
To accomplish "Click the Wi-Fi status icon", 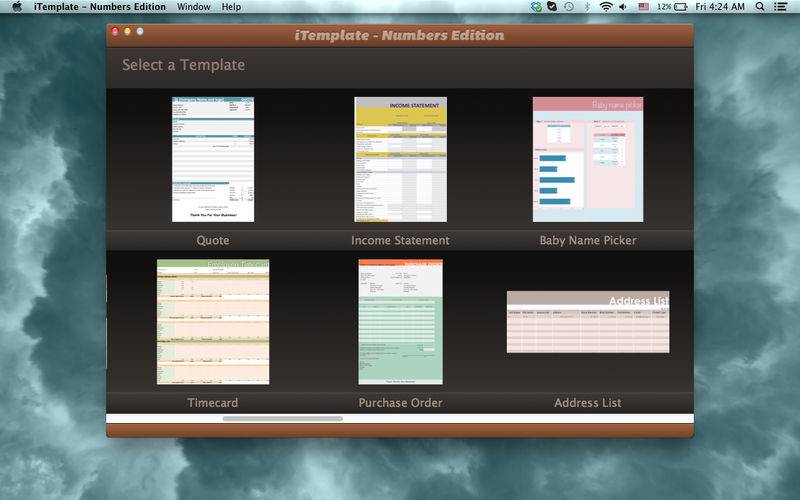I will (x=606, y=7).
